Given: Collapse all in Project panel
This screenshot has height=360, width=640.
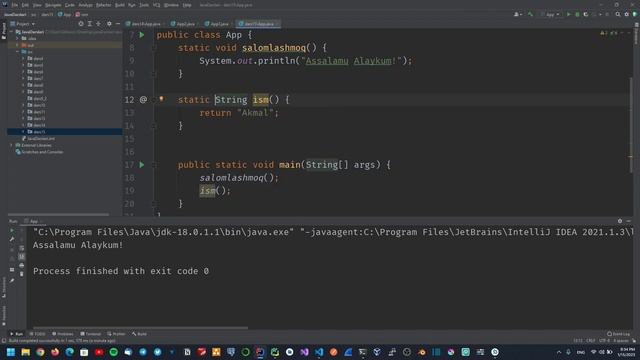Looking at the screenshot, I should pos(98,24).
